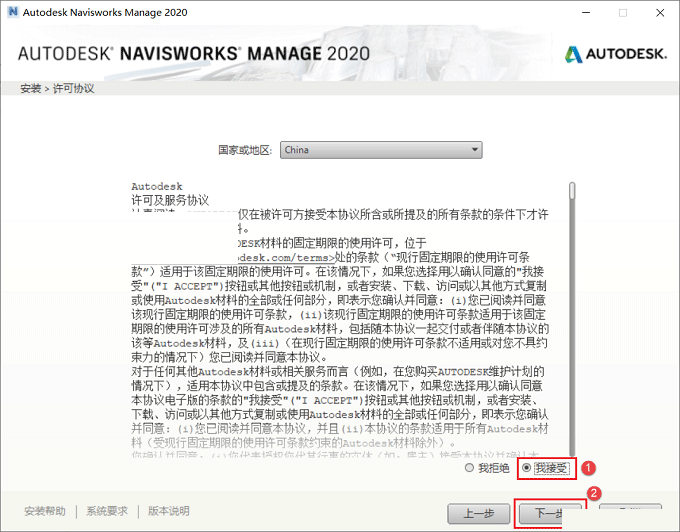This screenshot has width=680, height=532.
Task: Open the 安装帮助 link
Action: coord(45,511)
